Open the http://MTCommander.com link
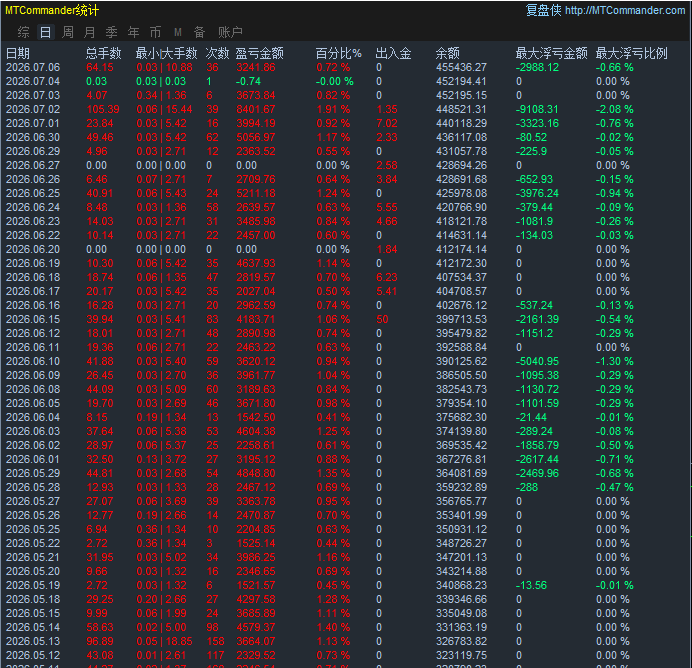 pyautogui.click(x=625, y=10)
